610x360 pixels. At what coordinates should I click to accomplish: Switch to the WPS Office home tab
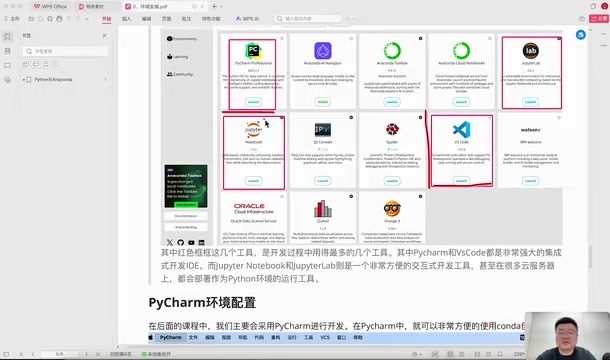click(x=50, y=7)
